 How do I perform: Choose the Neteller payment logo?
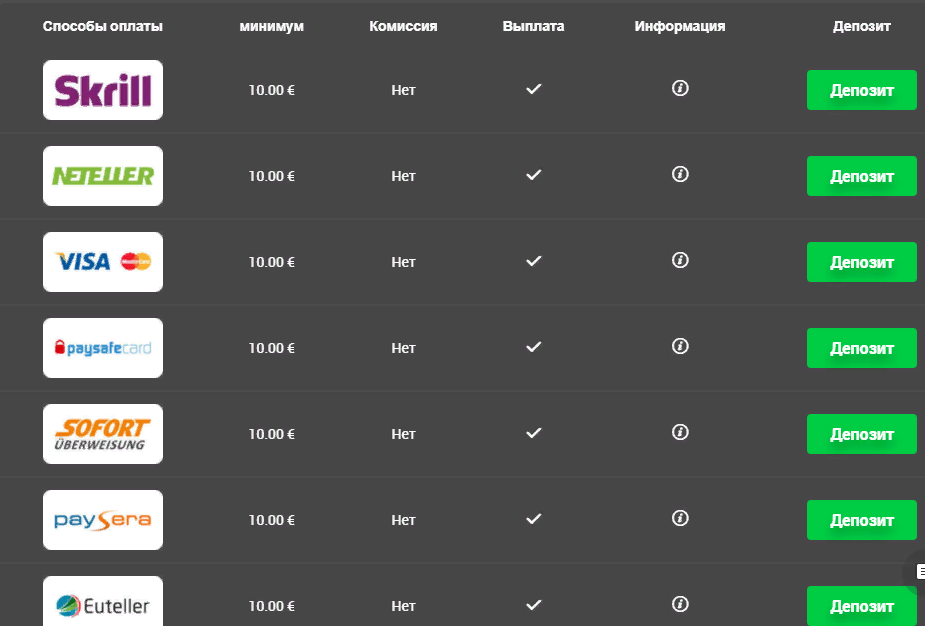point(103,176)
